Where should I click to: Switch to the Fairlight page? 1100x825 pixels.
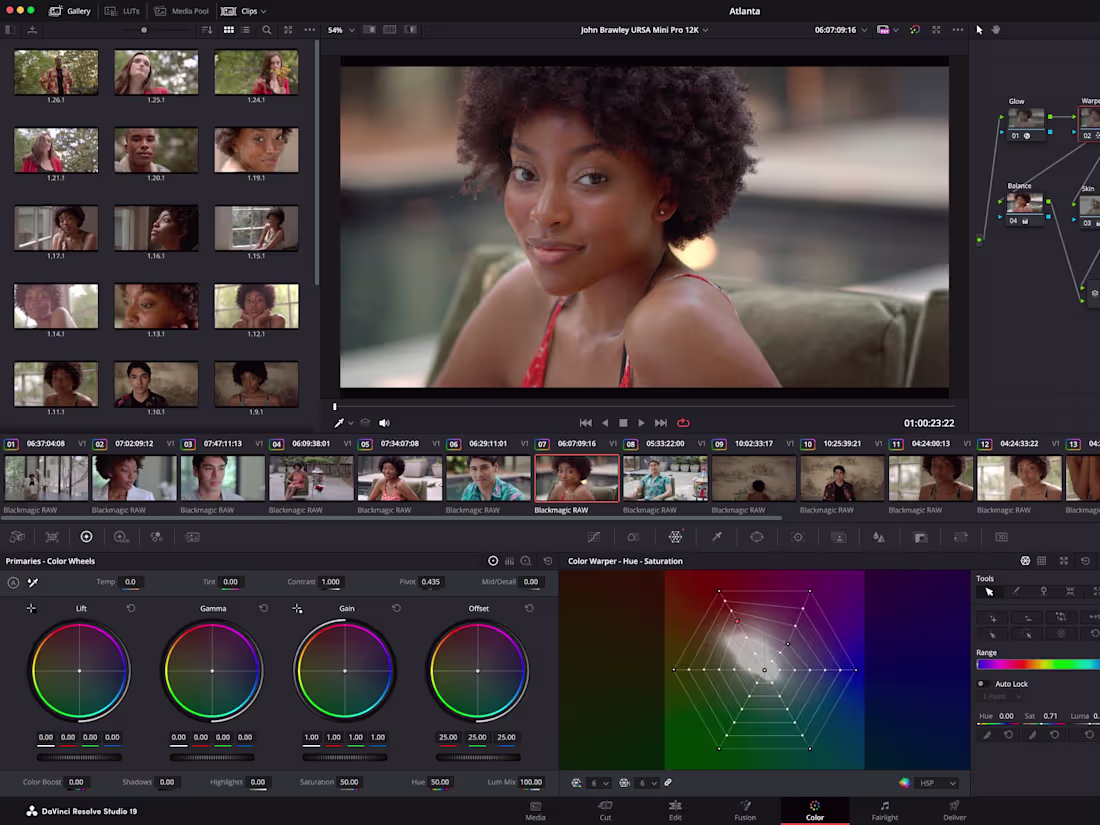[x=885, y=811]
